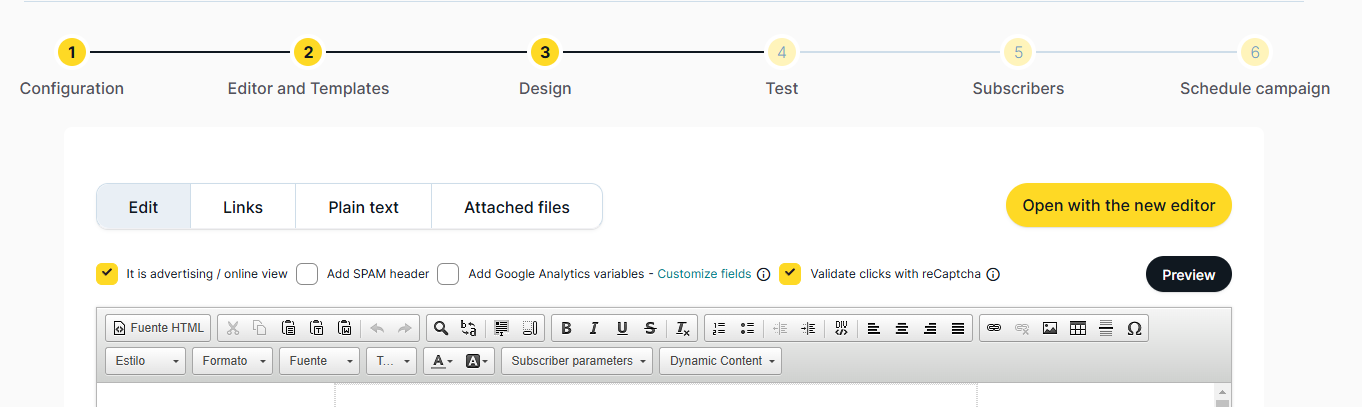
Task: Follow the Customize fields link
Action: (x=704, y=274)
